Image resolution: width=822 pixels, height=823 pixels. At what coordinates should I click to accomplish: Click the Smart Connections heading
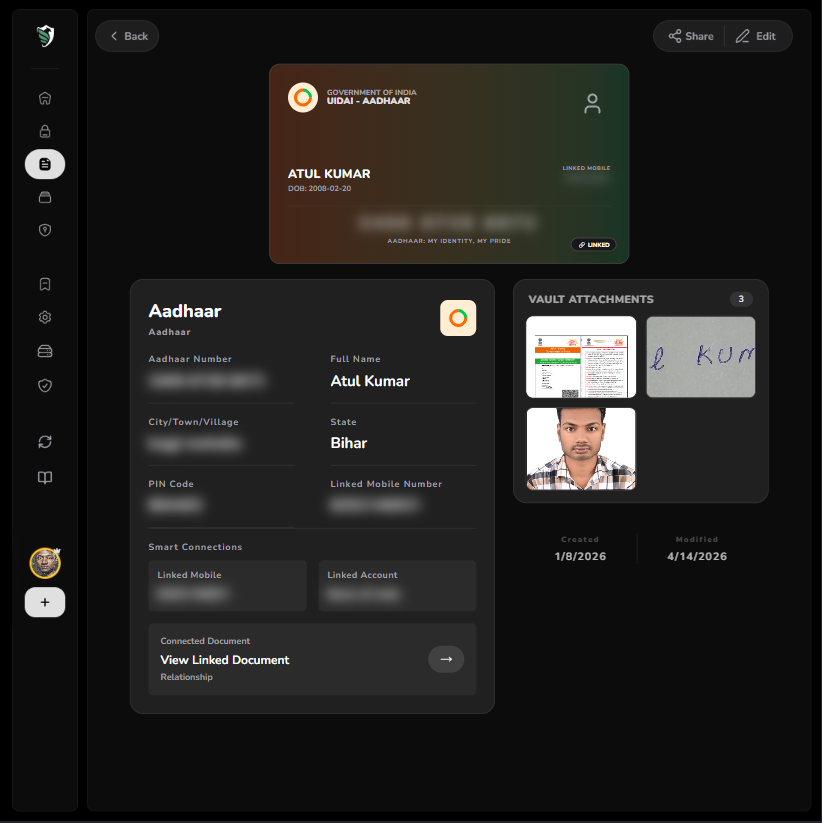195,547
